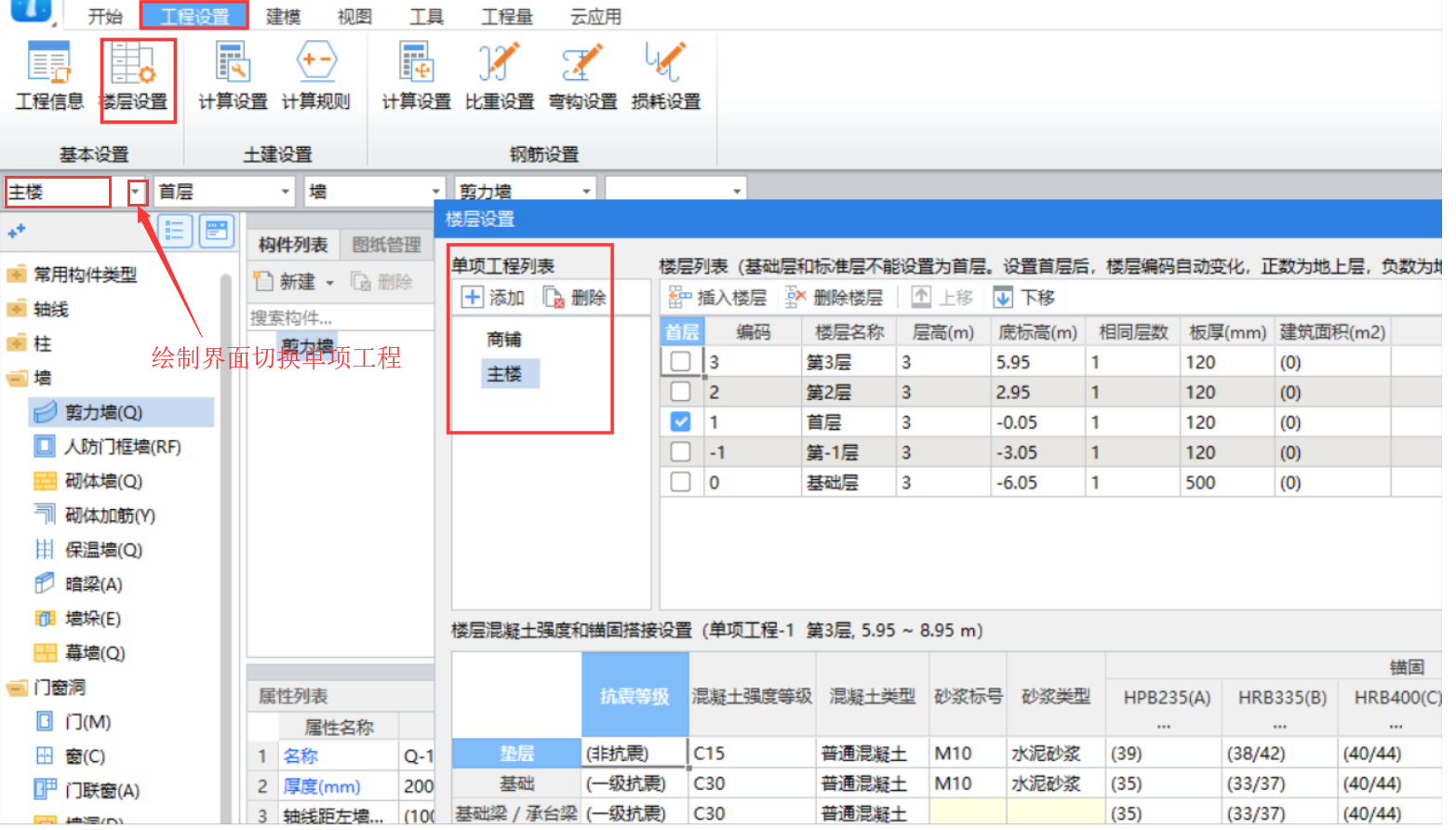
Task: Open the 工程设置 ribbon tab
Action: [x=196, y=17]
